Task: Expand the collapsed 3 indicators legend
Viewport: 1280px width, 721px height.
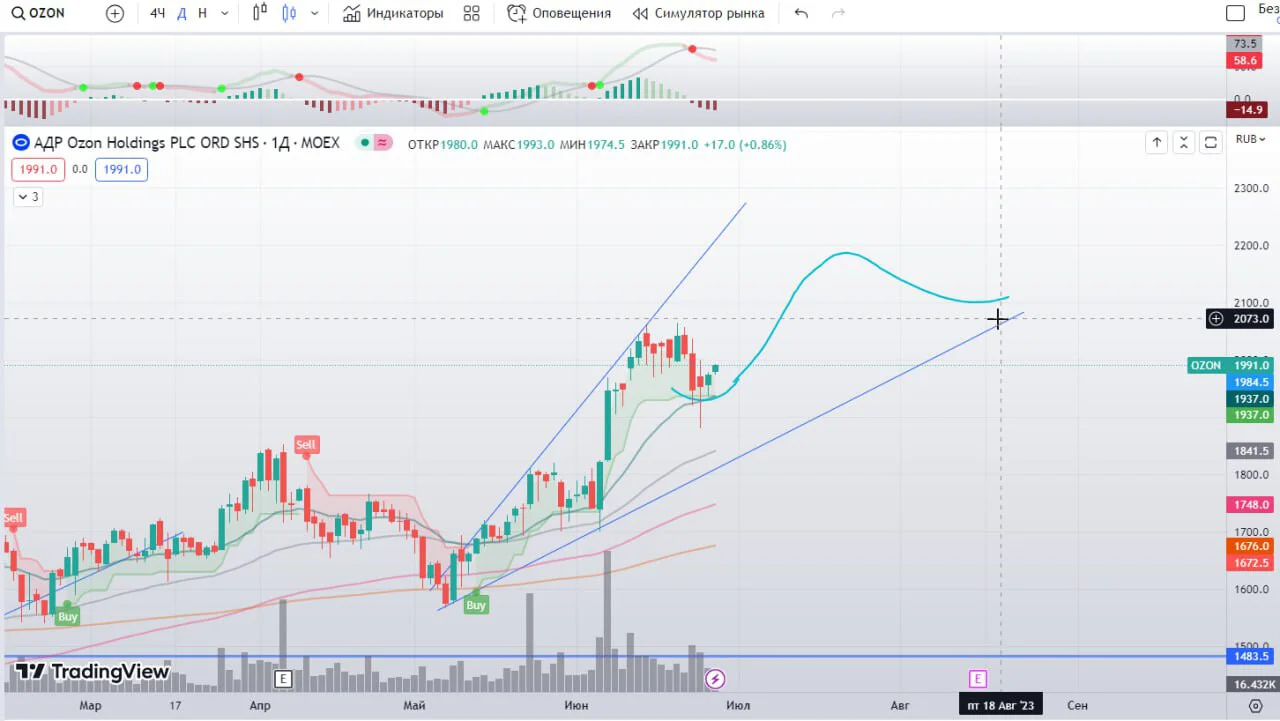Action: pos(28,197)
